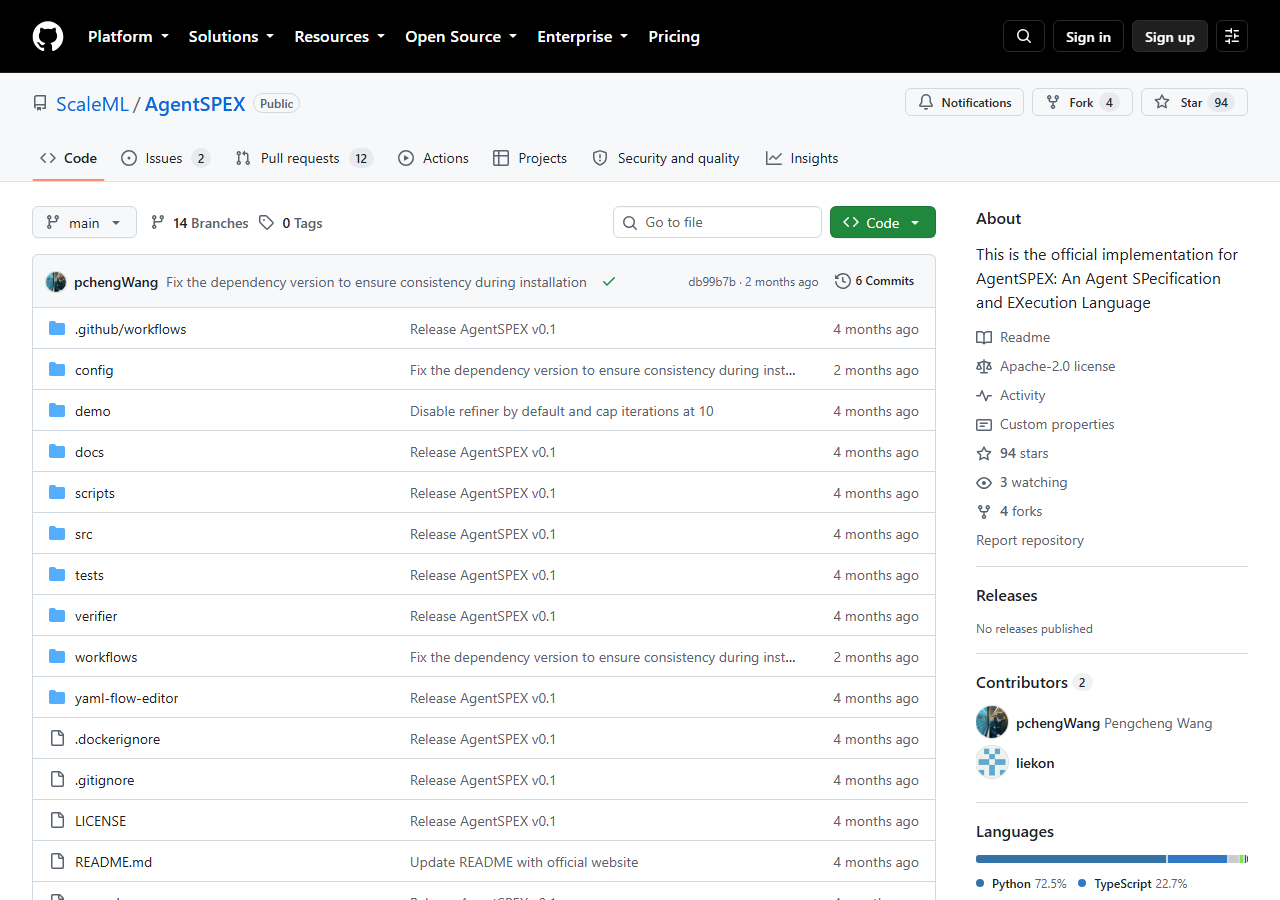The height and width of the screenshot is (900, 1280).
Task: Click the .dockerignore file icon
Action: point(57,738)
